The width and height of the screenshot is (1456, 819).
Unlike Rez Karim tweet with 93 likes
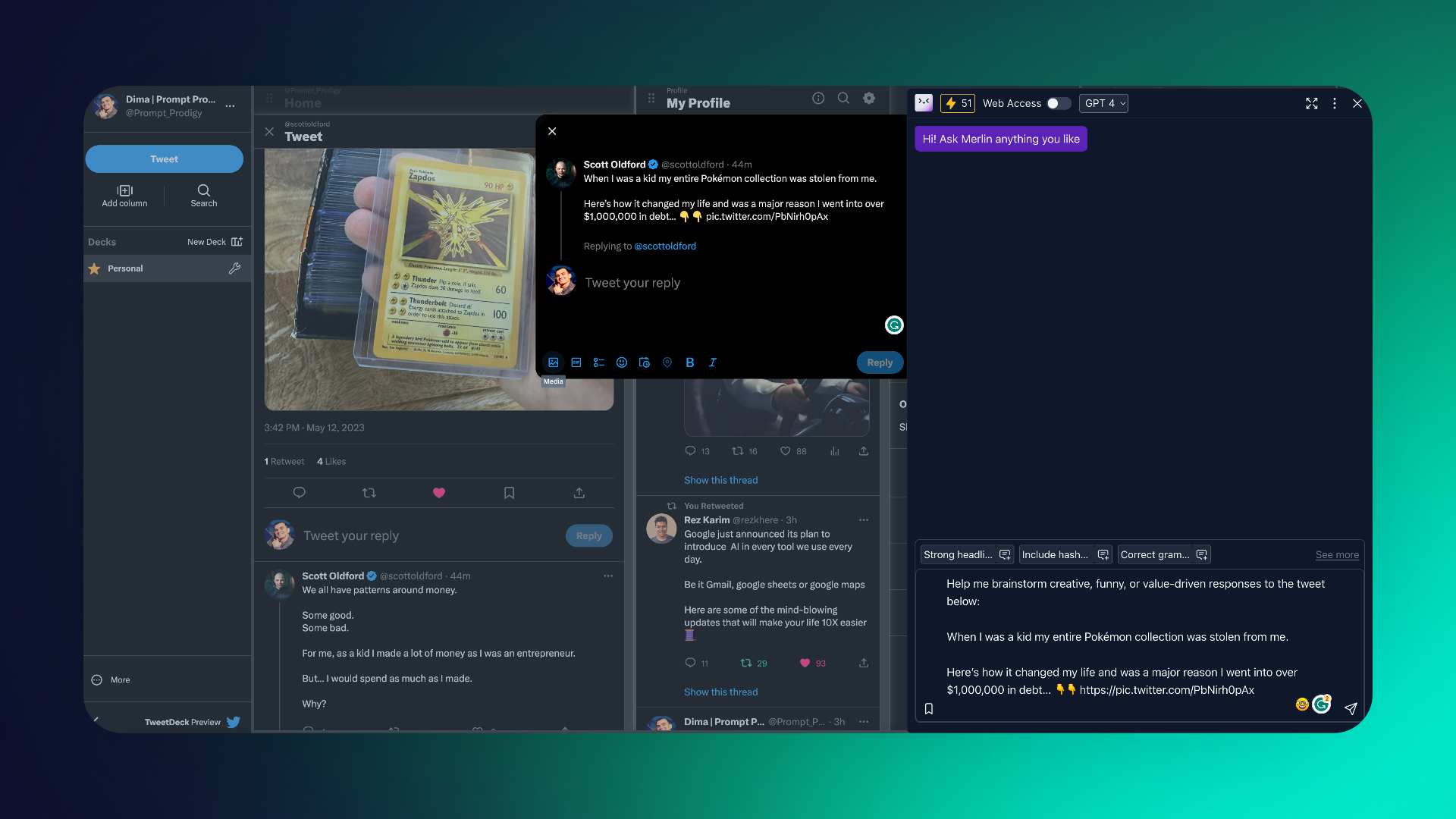(x=805, y=663)
